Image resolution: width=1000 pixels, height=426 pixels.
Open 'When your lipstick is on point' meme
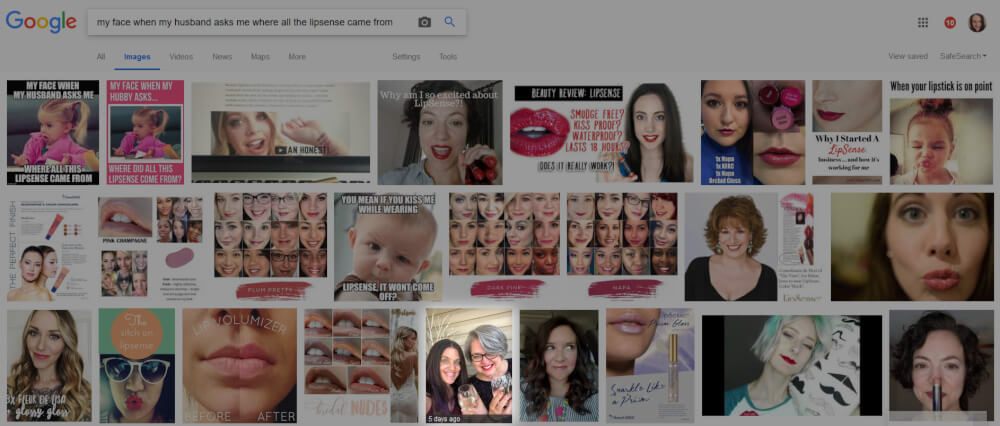point(941,133)
